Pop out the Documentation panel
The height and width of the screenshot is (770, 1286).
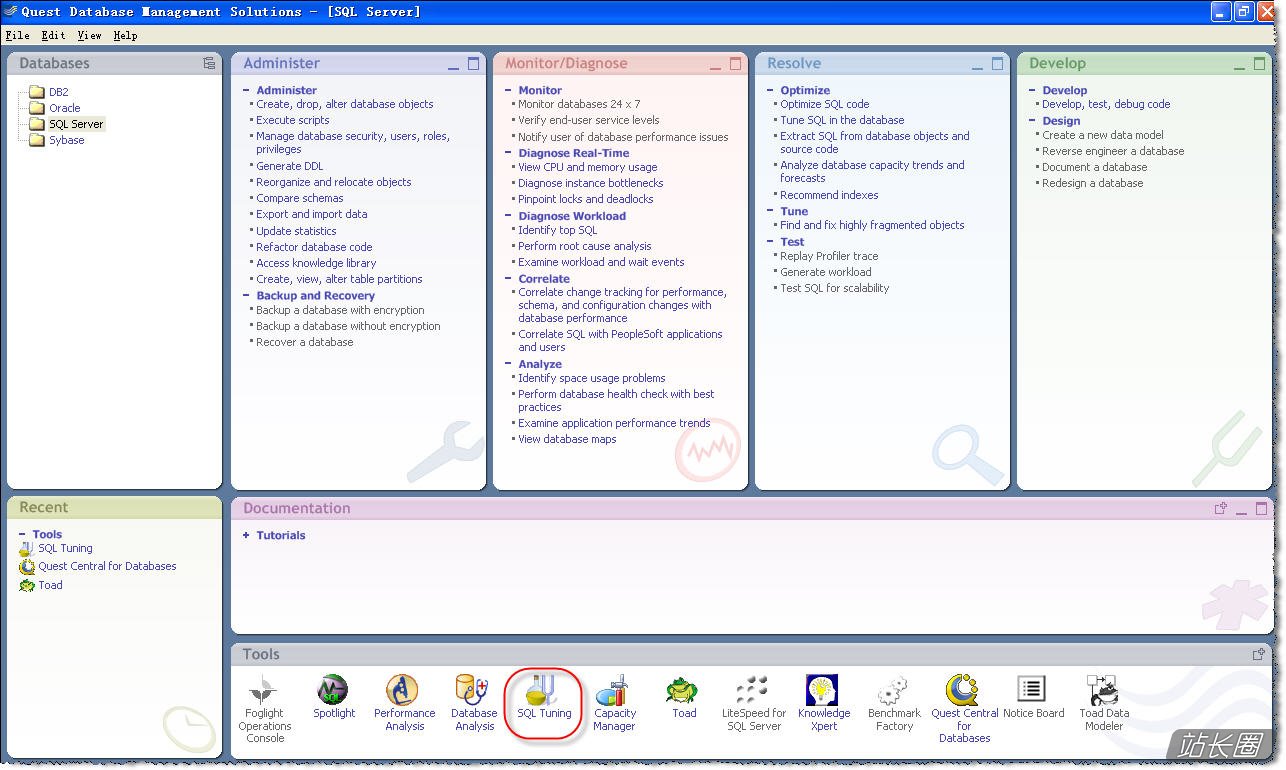1221,509
